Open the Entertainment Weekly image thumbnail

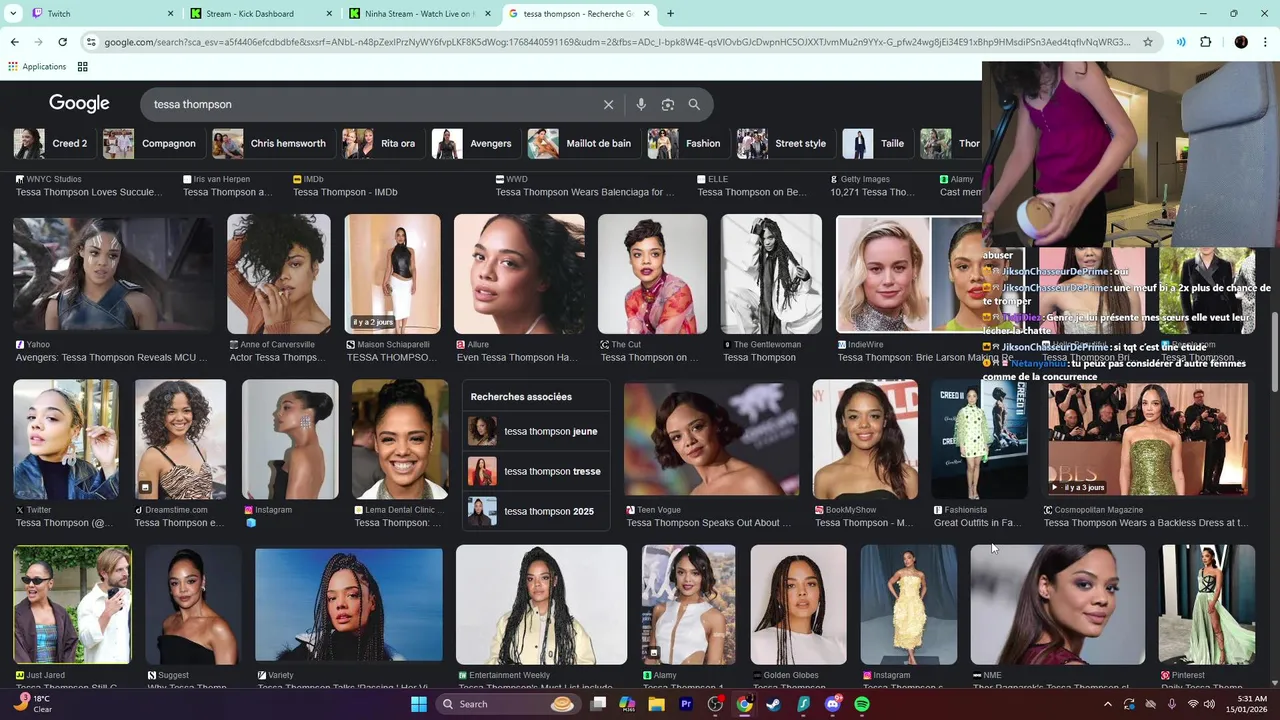click(541, 604)
